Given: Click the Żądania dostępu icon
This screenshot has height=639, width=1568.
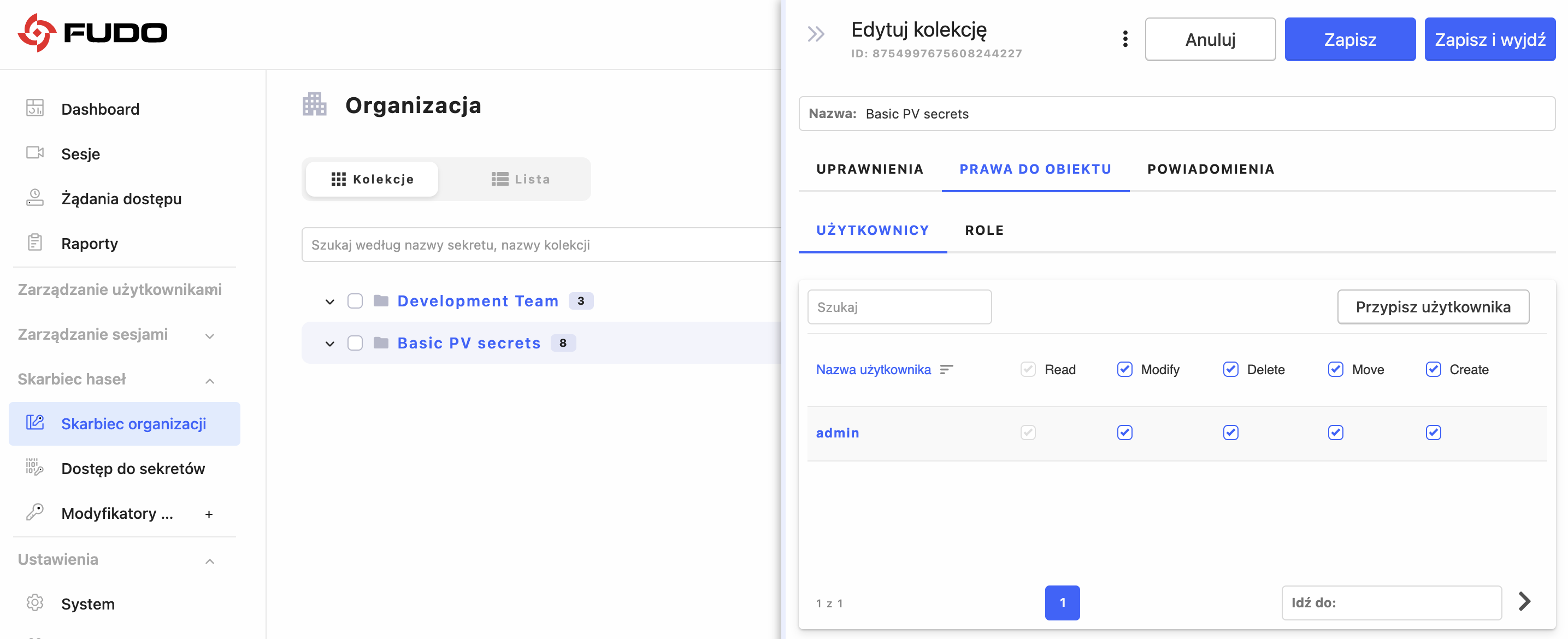Looking at the screenshot, I should point(35,198).
